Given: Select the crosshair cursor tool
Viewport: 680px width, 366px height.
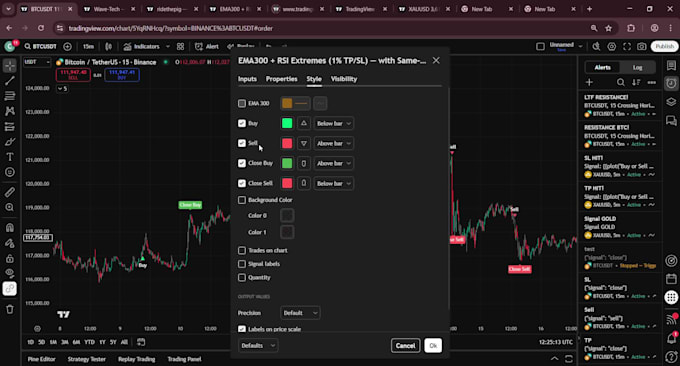Looking at the screenshot, I should 10,65.
